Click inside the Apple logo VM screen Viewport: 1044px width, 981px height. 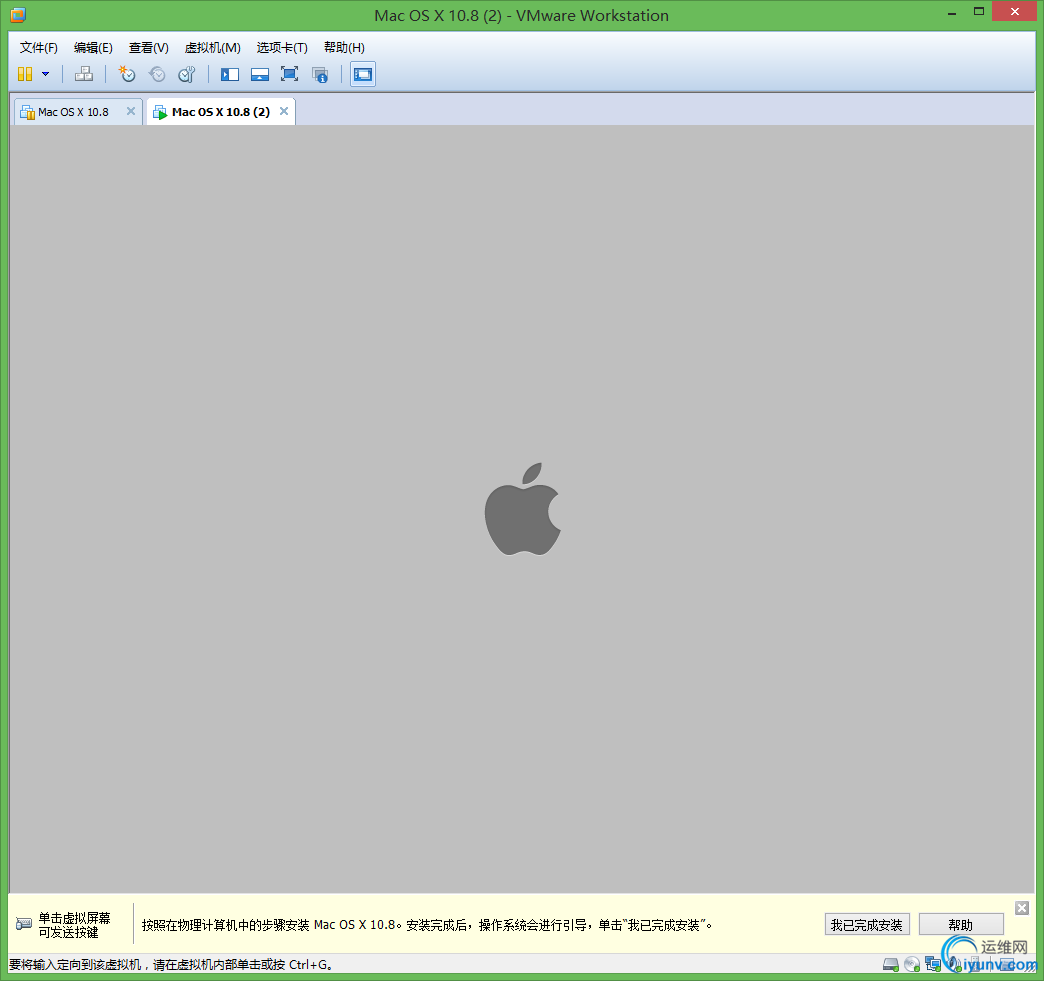(x=522, y=509)
